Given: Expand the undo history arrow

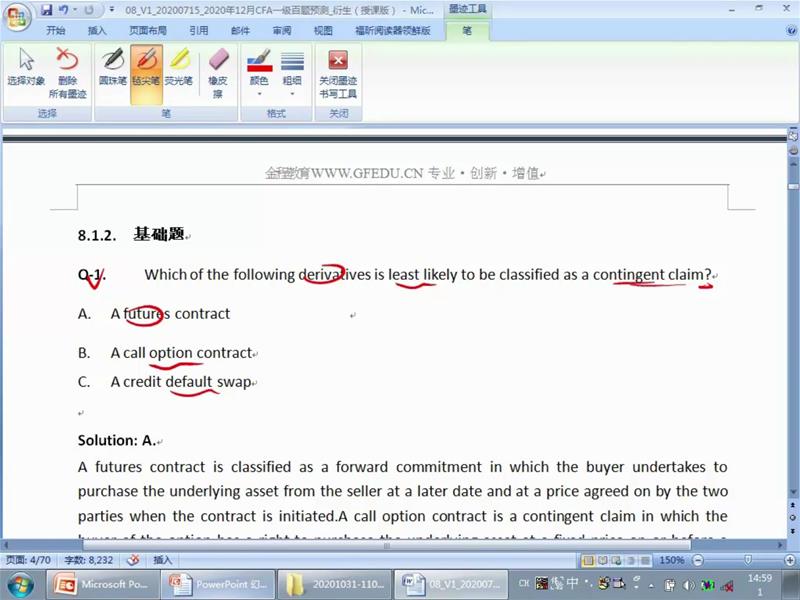Looking at the screenshot, I should tap(75, 9).
